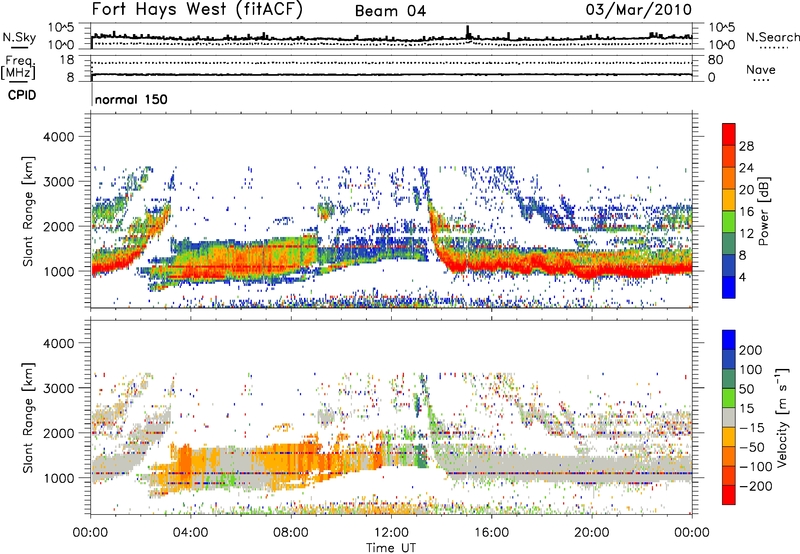The height and width of the screenshot is (554, 800).
Task: Click inside the power range-time plot
Action: (391, 211)
